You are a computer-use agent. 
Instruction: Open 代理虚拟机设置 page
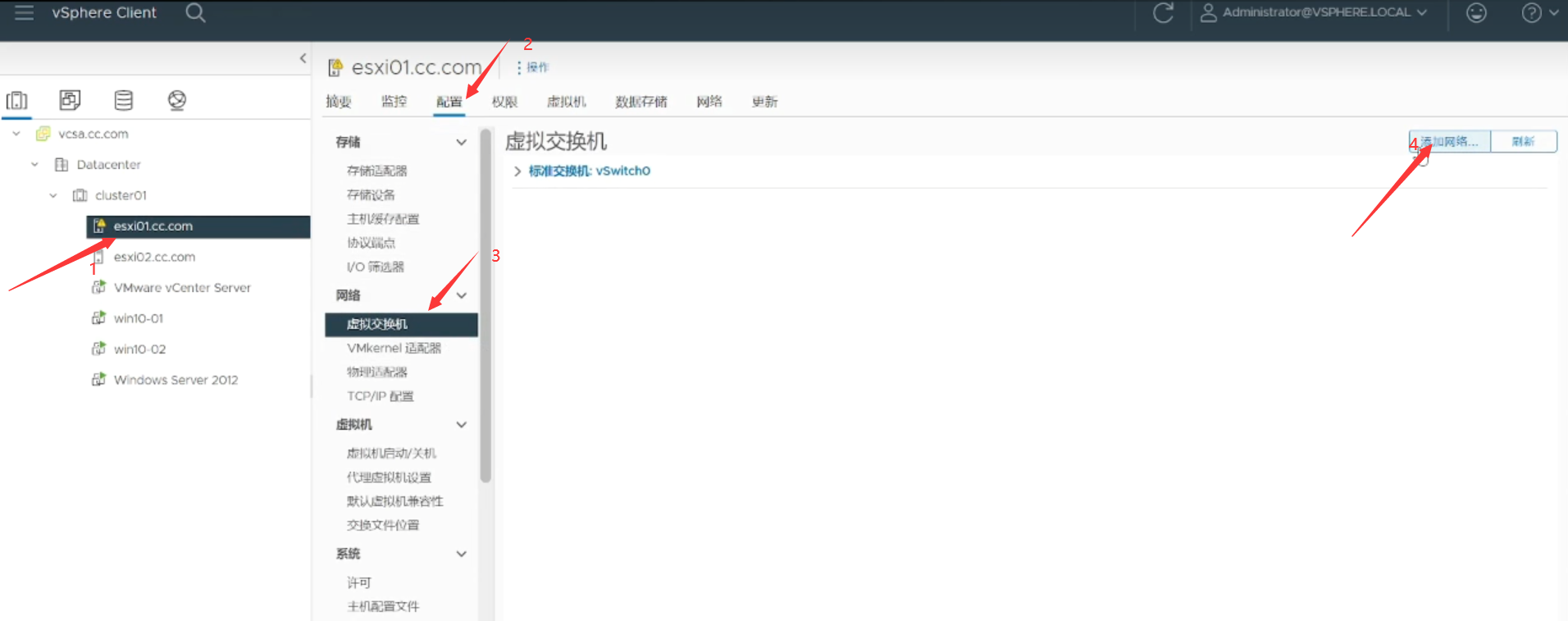[389, 477]
